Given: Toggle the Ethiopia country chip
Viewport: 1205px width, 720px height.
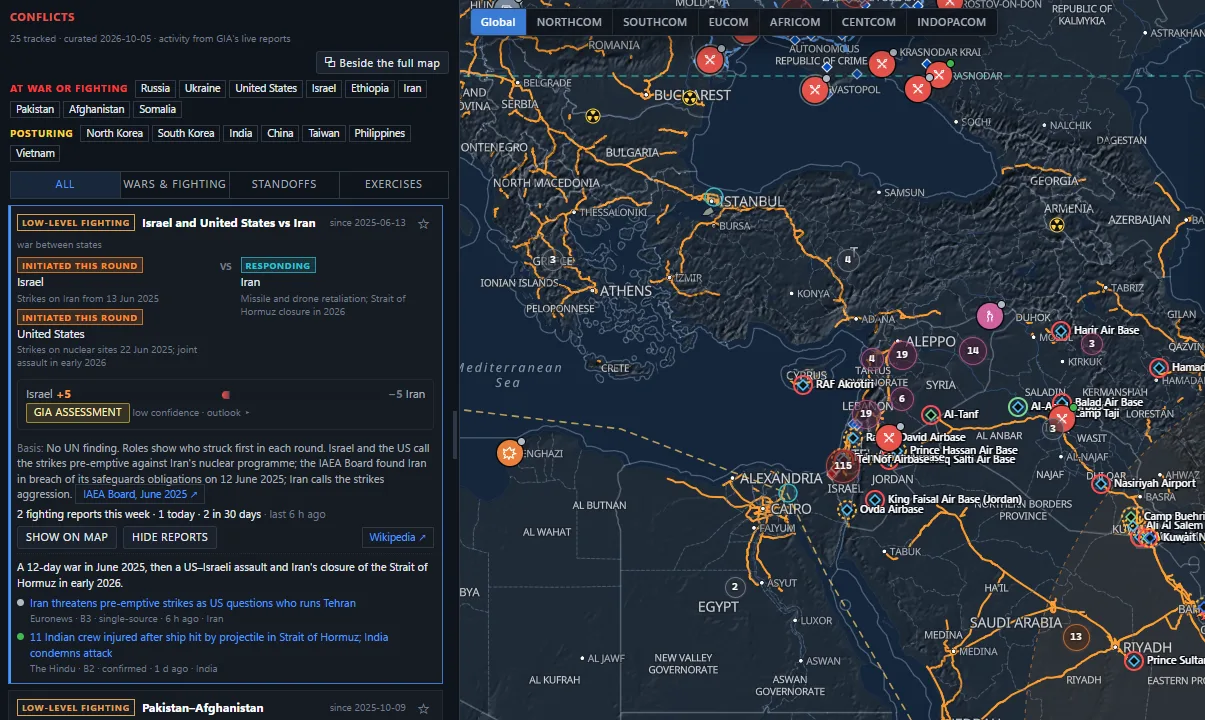Looking at the screenshot, I should pos(370,89).
